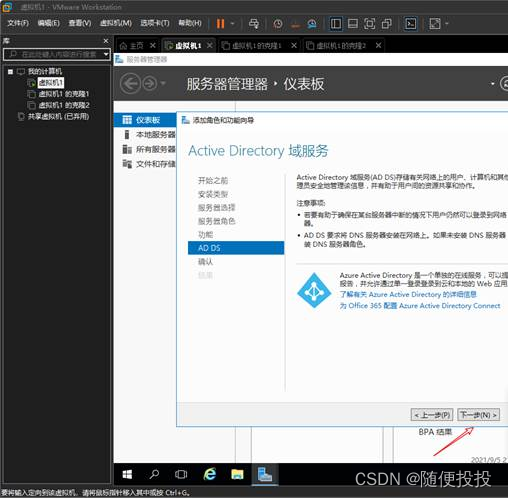This screenshot has width=508, height=498.
Task: Expand the power options dropdown arrow beside pause
Action: [x=233, y=24]
